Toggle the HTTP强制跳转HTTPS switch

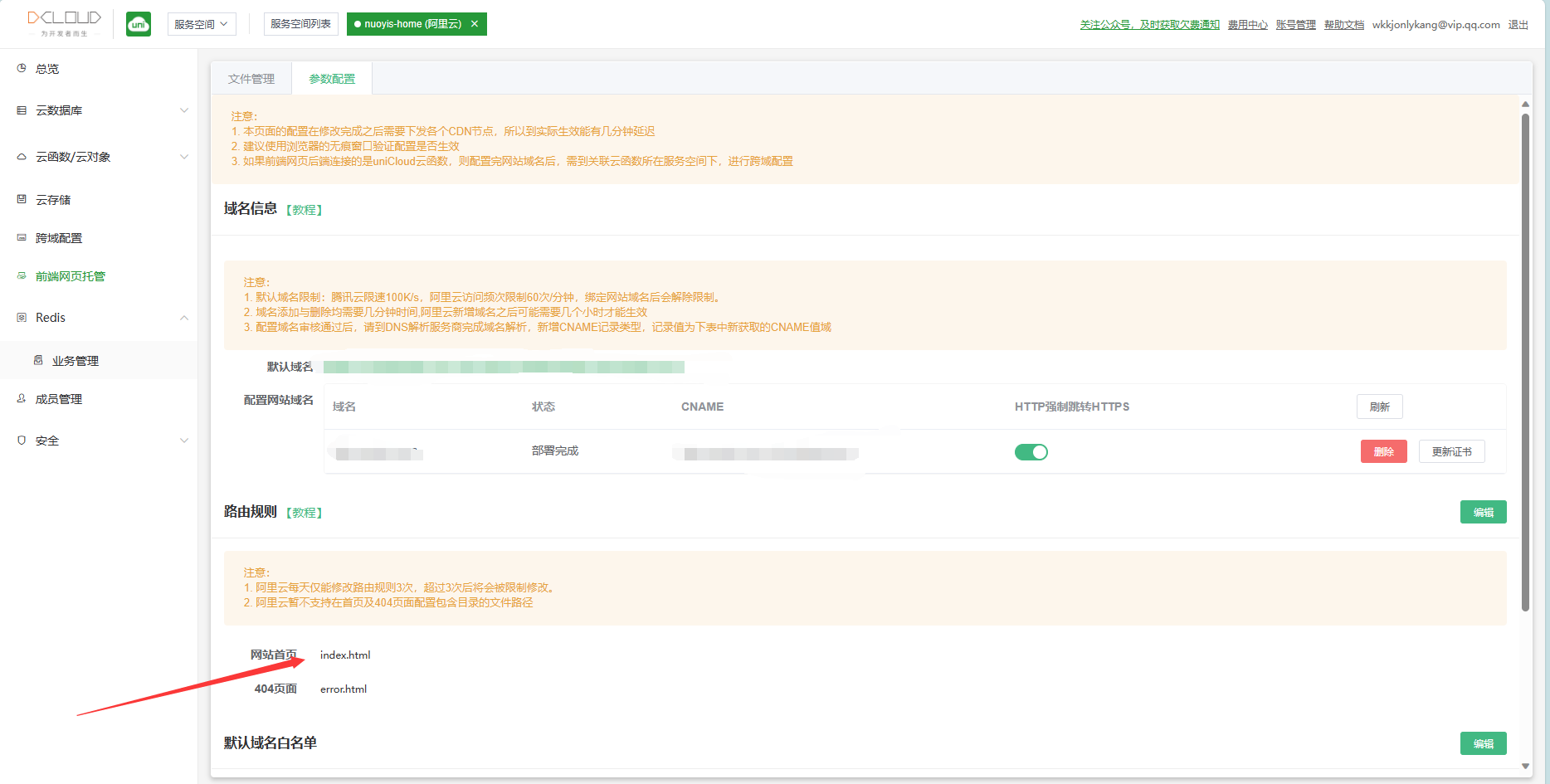(1031, 452)
